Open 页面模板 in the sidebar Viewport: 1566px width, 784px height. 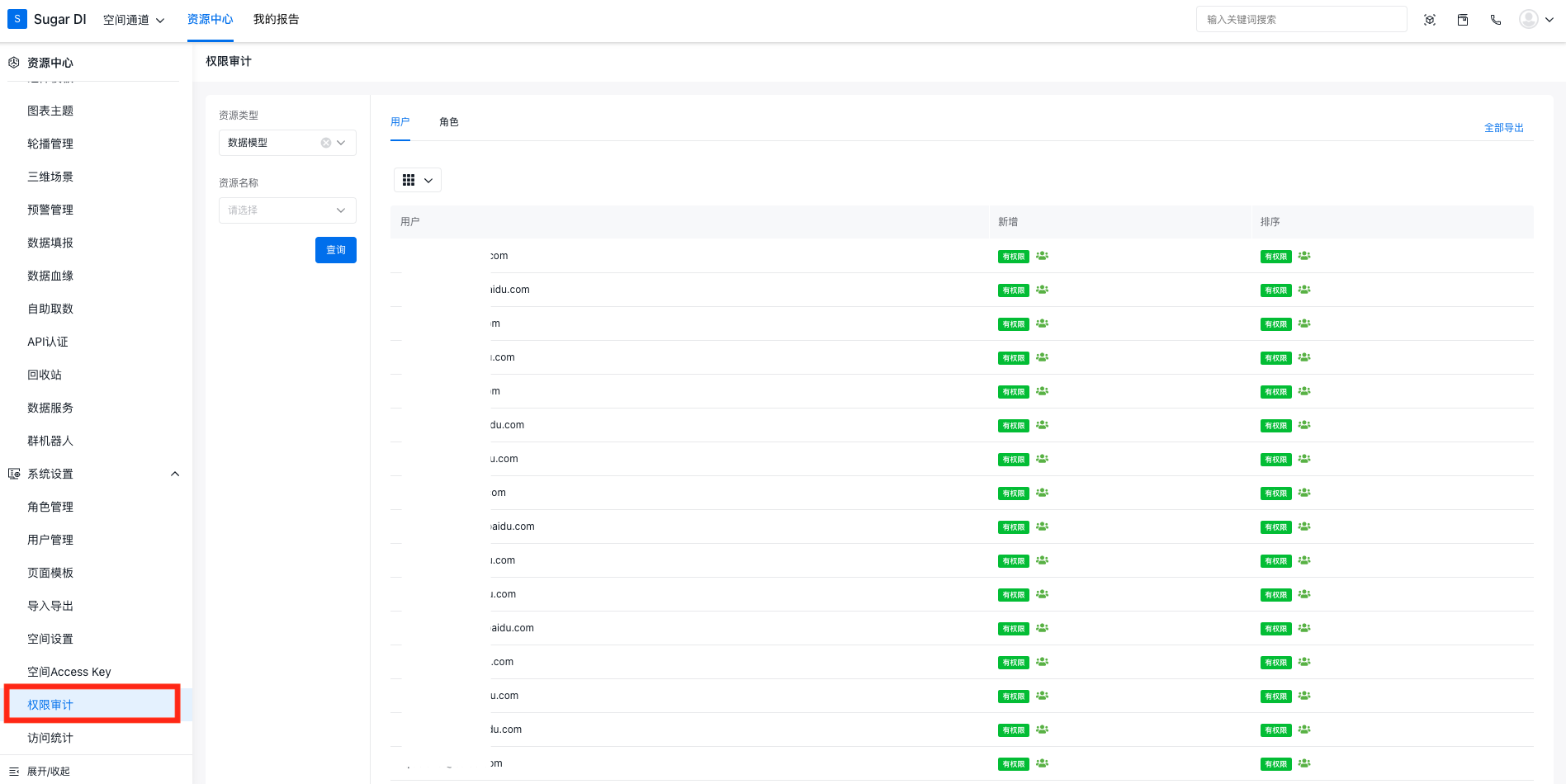click(50, 573)
